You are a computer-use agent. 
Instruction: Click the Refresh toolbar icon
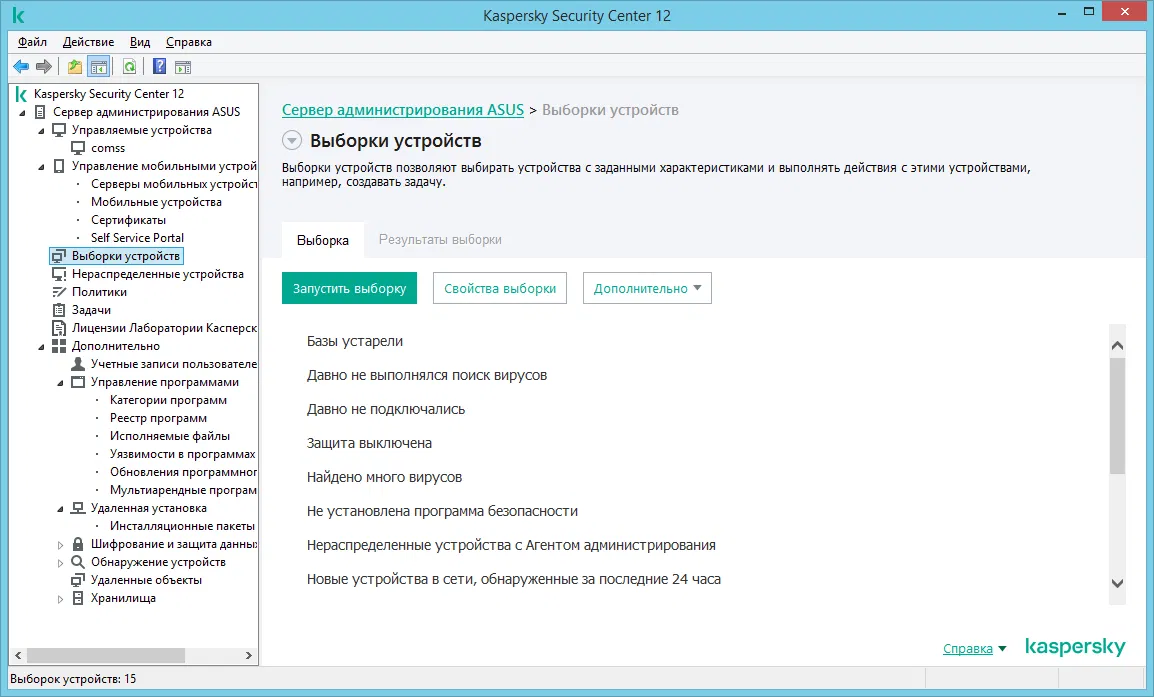coord(130,67)
